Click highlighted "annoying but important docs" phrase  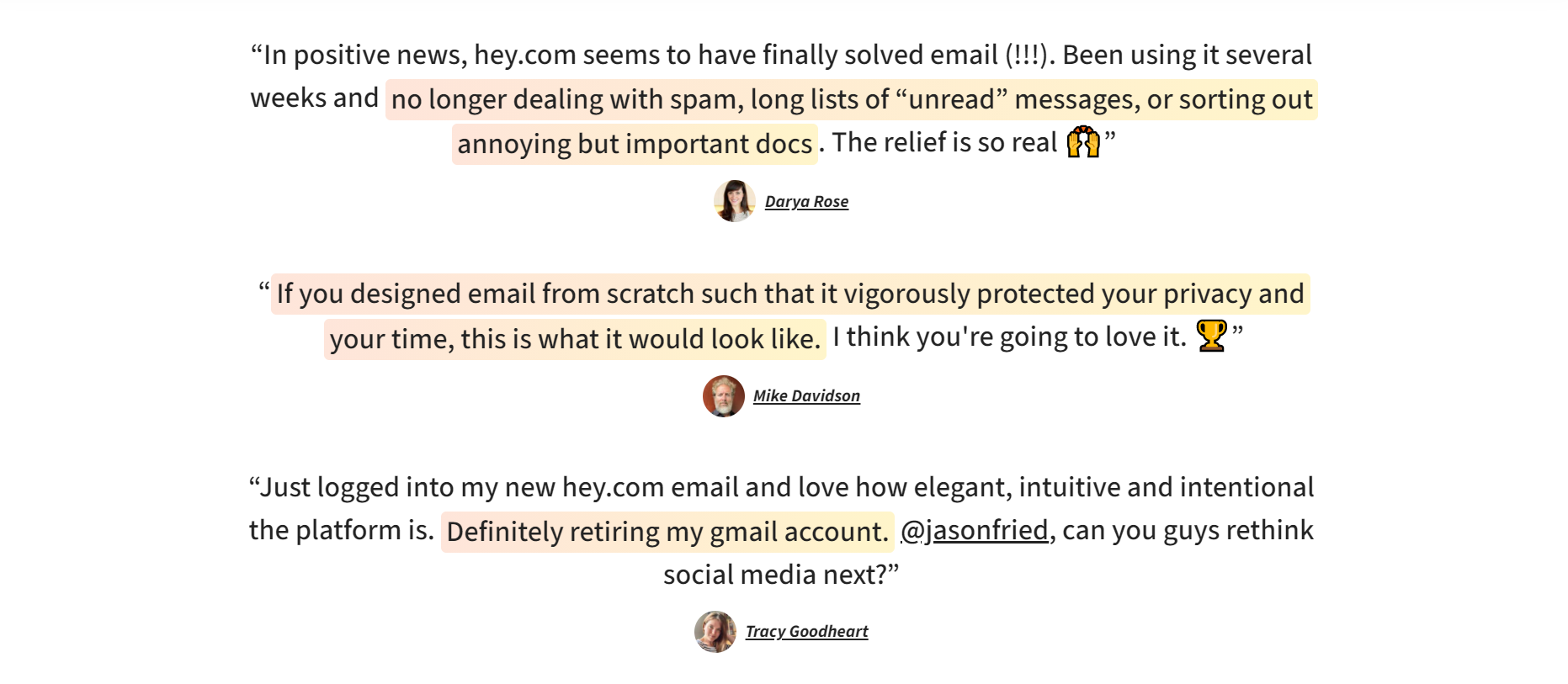635,145
